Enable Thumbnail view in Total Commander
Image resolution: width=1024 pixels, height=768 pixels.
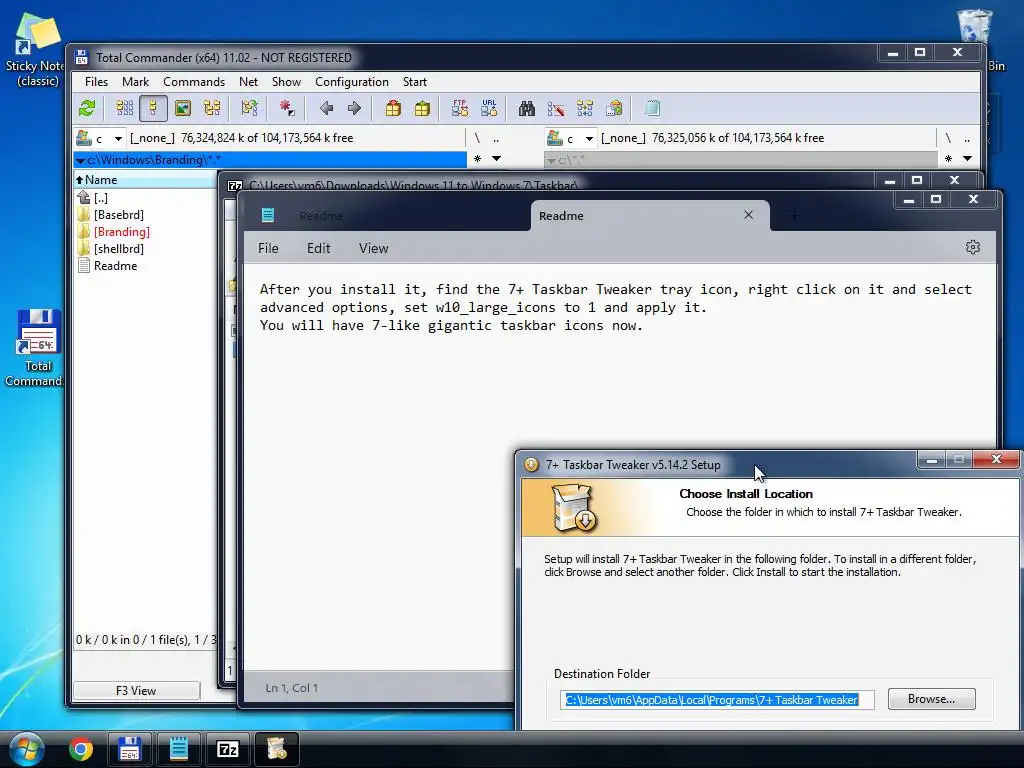183,108
